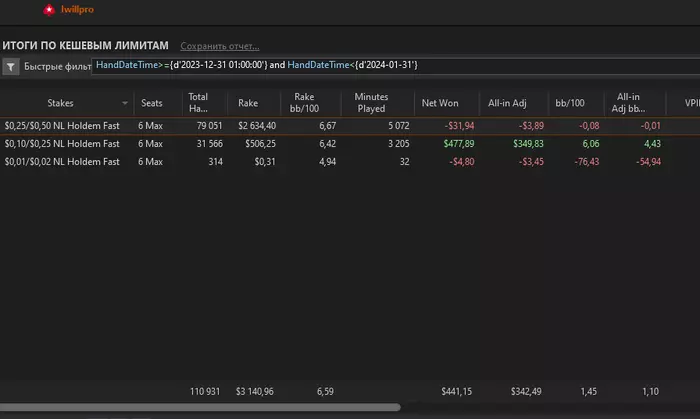Click the Сохранить отчет link

(x=219, y=46)
